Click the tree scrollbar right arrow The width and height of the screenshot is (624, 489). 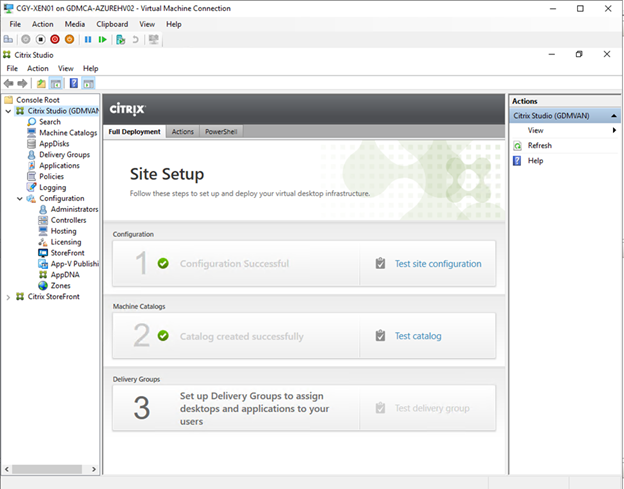point(94,469)
